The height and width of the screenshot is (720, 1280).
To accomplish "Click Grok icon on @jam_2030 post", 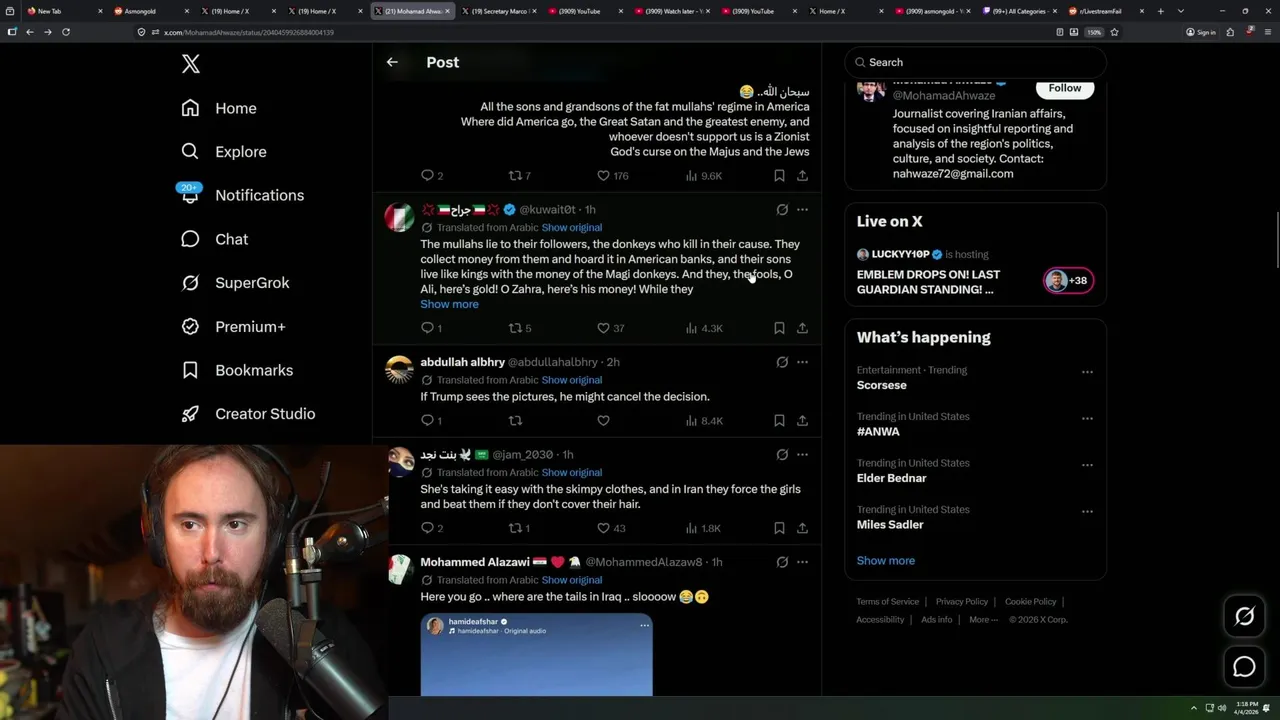I will pyautogui.click(x=782, y=455).
